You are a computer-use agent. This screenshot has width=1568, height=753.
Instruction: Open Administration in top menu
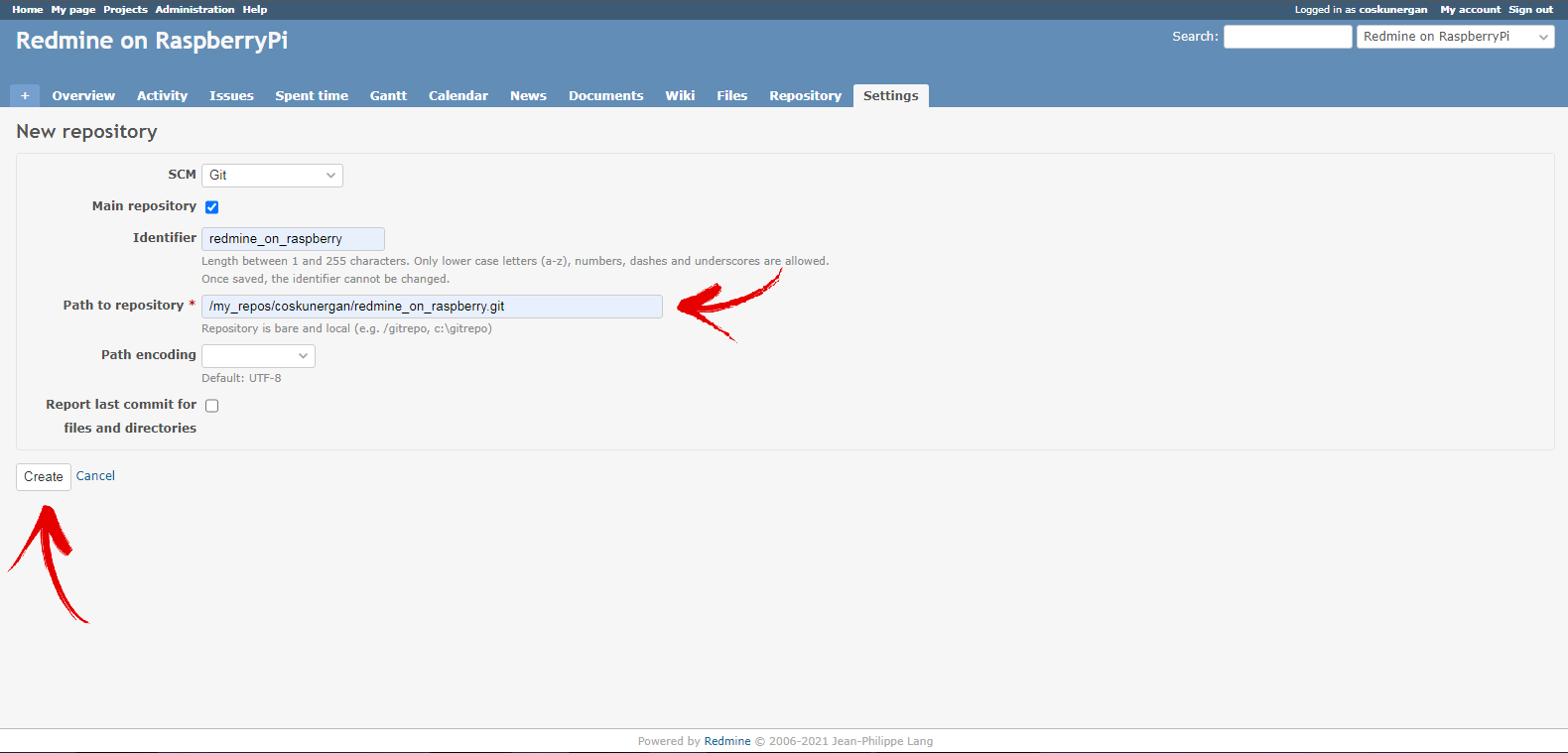point(195,9)
